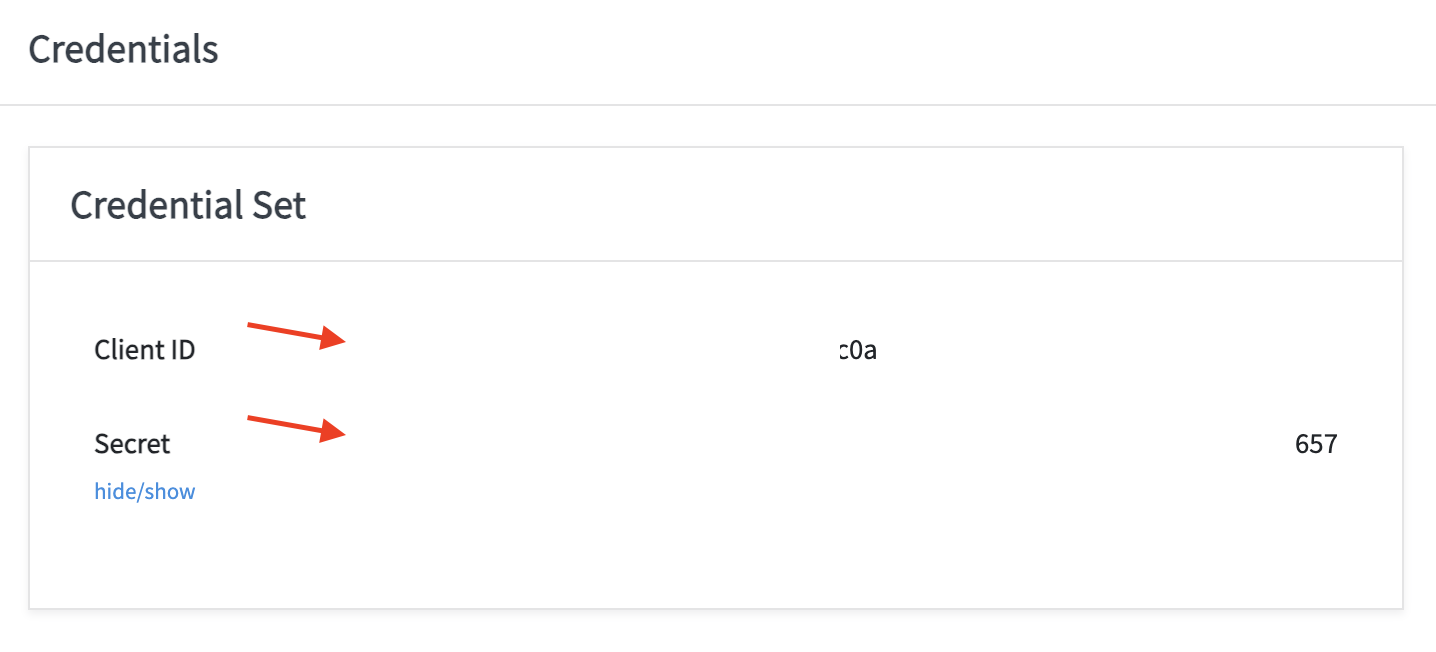
Task: Click the word 'Set' in the panel title
Action: [279, 205]
